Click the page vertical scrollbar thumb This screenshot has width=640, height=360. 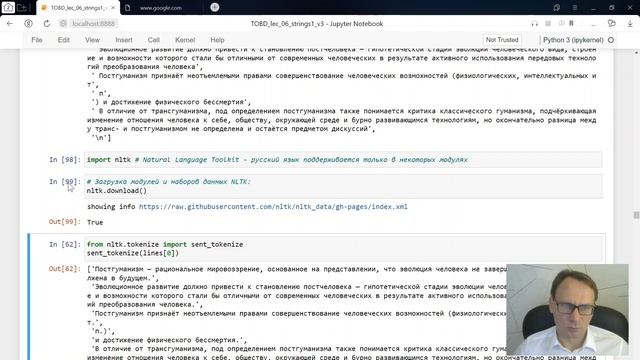tap(636, 215)
